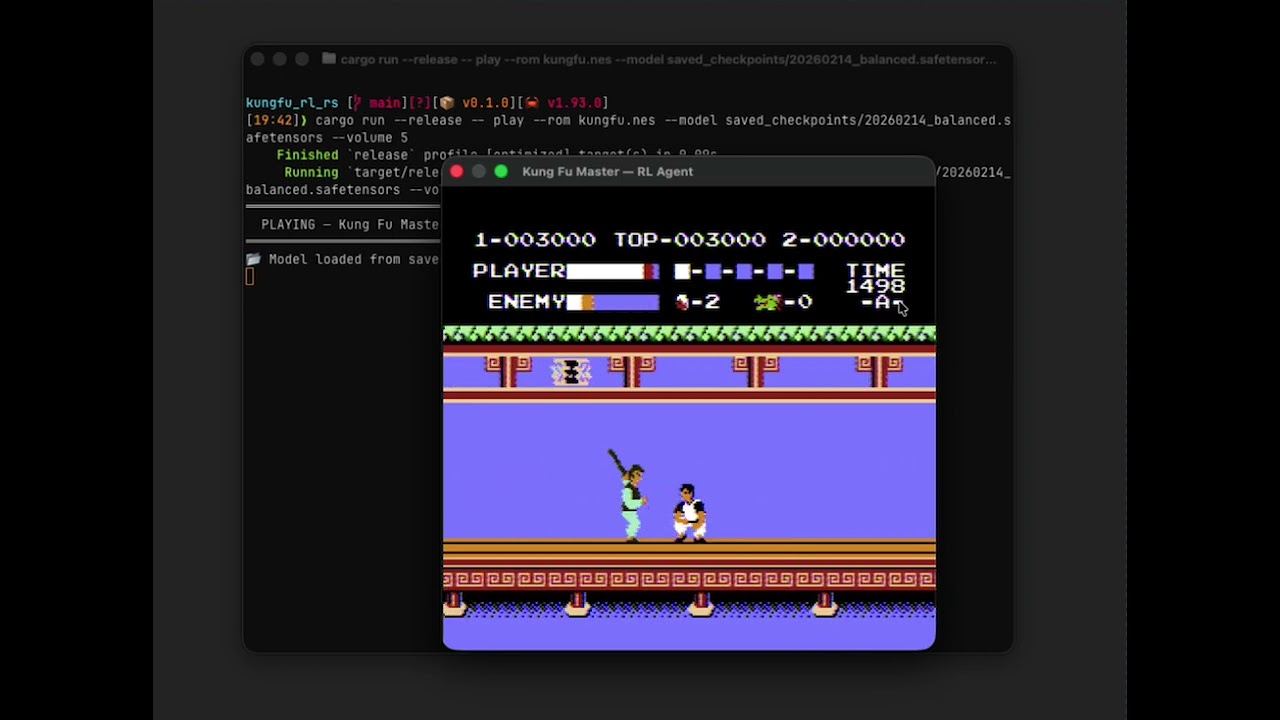Click the floor progress indicator squares
1280x720 pixels.
[744, 271]
